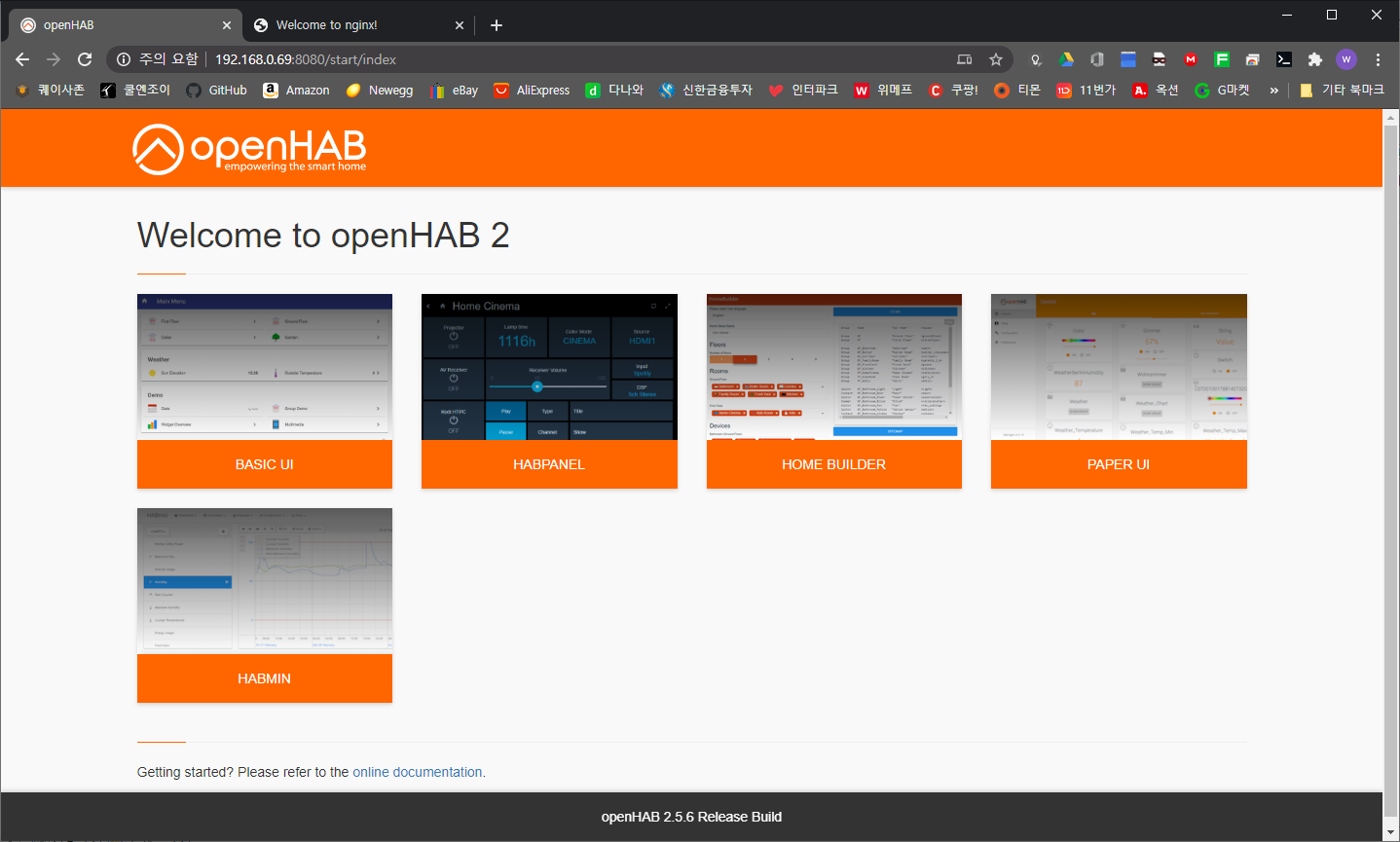
Task: Close the Welcome to nginx tab
Action: [x=460, y=25]
